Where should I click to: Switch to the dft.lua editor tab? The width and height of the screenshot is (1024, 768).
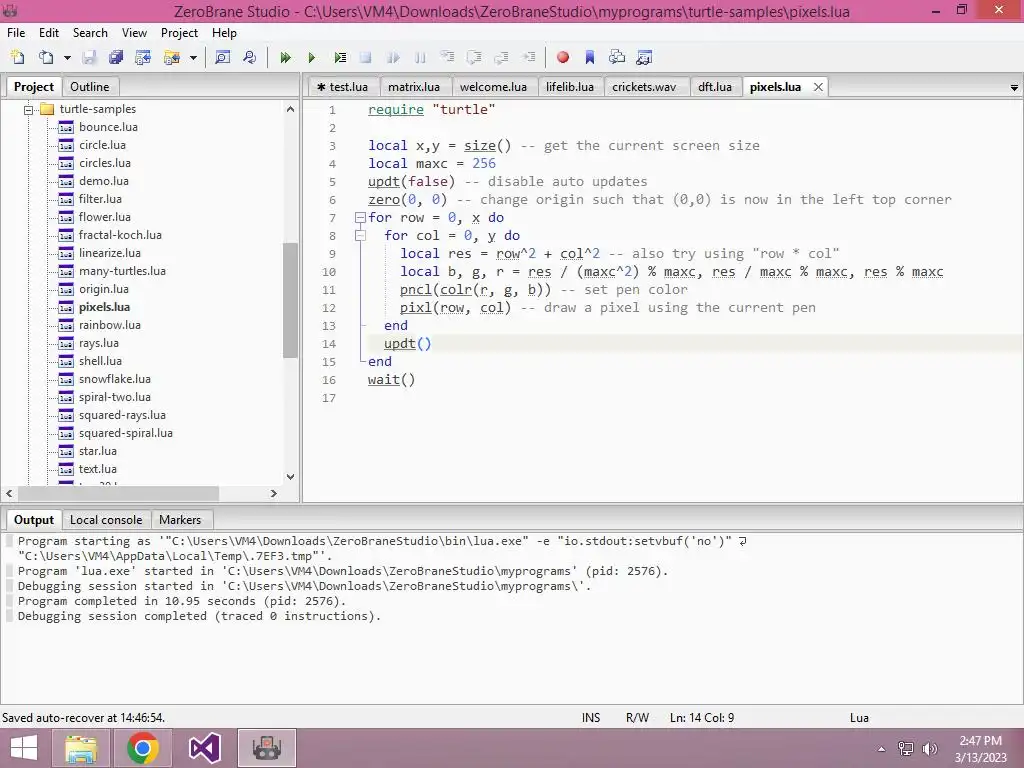pyautogui.click(x=715, y=87)
